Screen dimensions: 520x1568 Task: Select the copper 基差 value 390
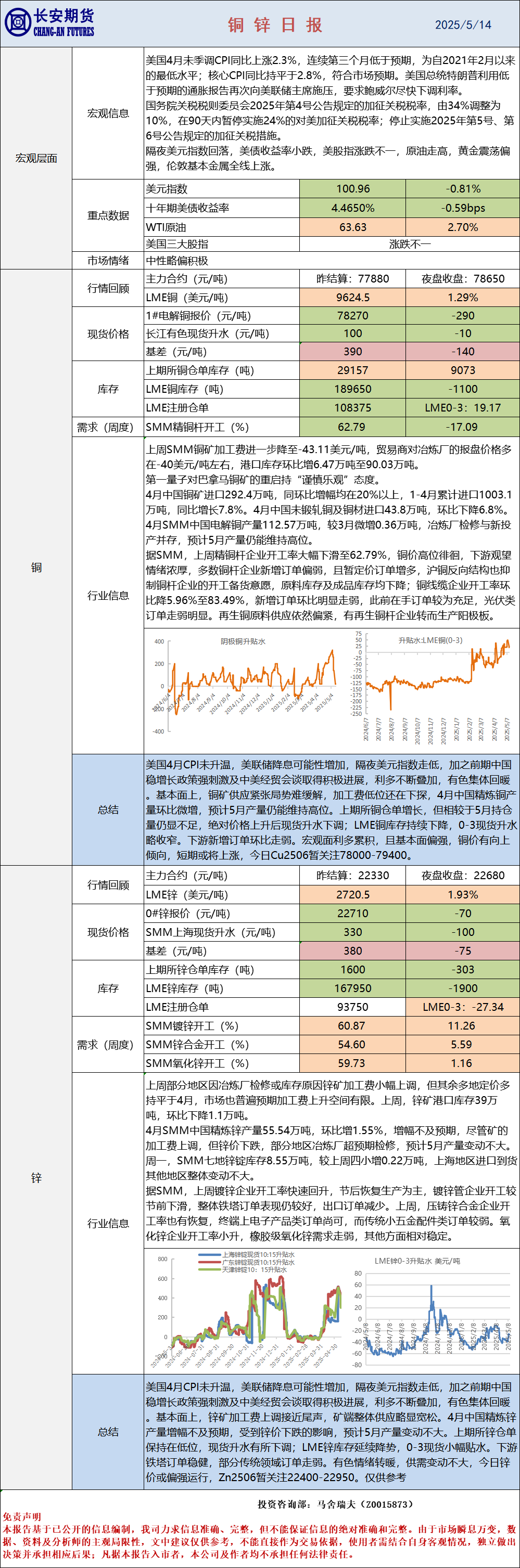[352, 352]
